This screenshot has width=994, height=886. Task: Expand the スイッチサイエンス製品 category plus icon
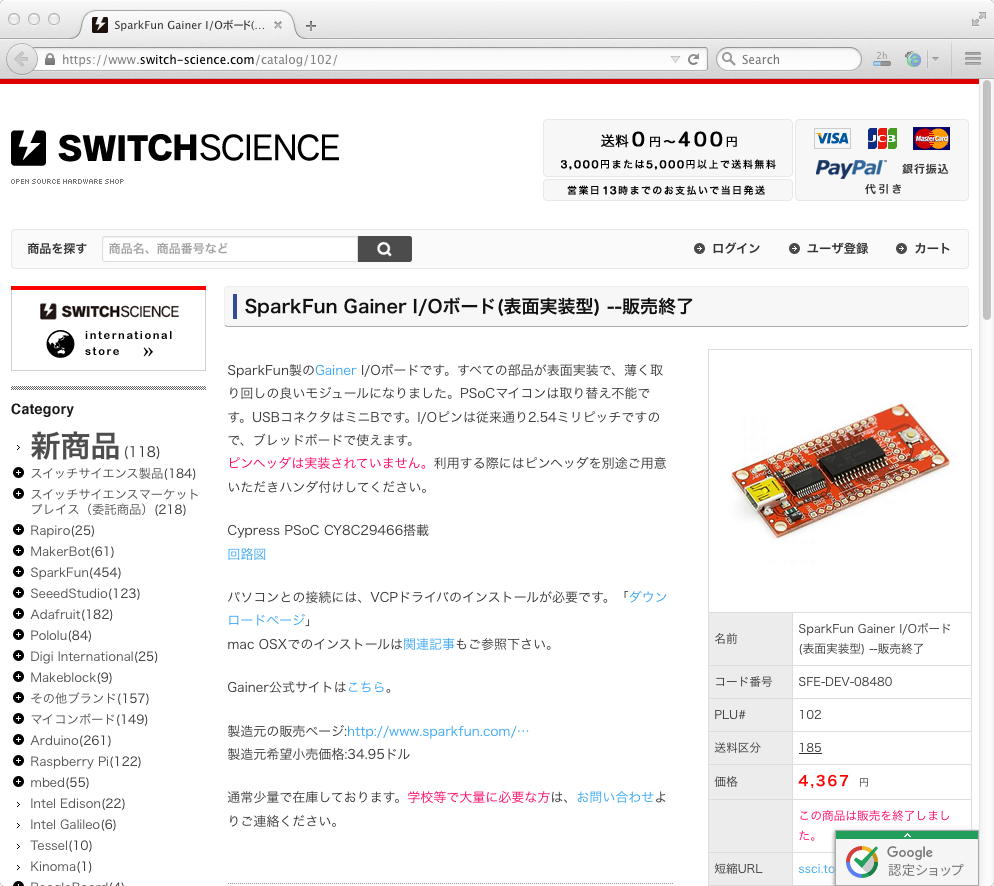pyautogui.click(x=18, y=473)
